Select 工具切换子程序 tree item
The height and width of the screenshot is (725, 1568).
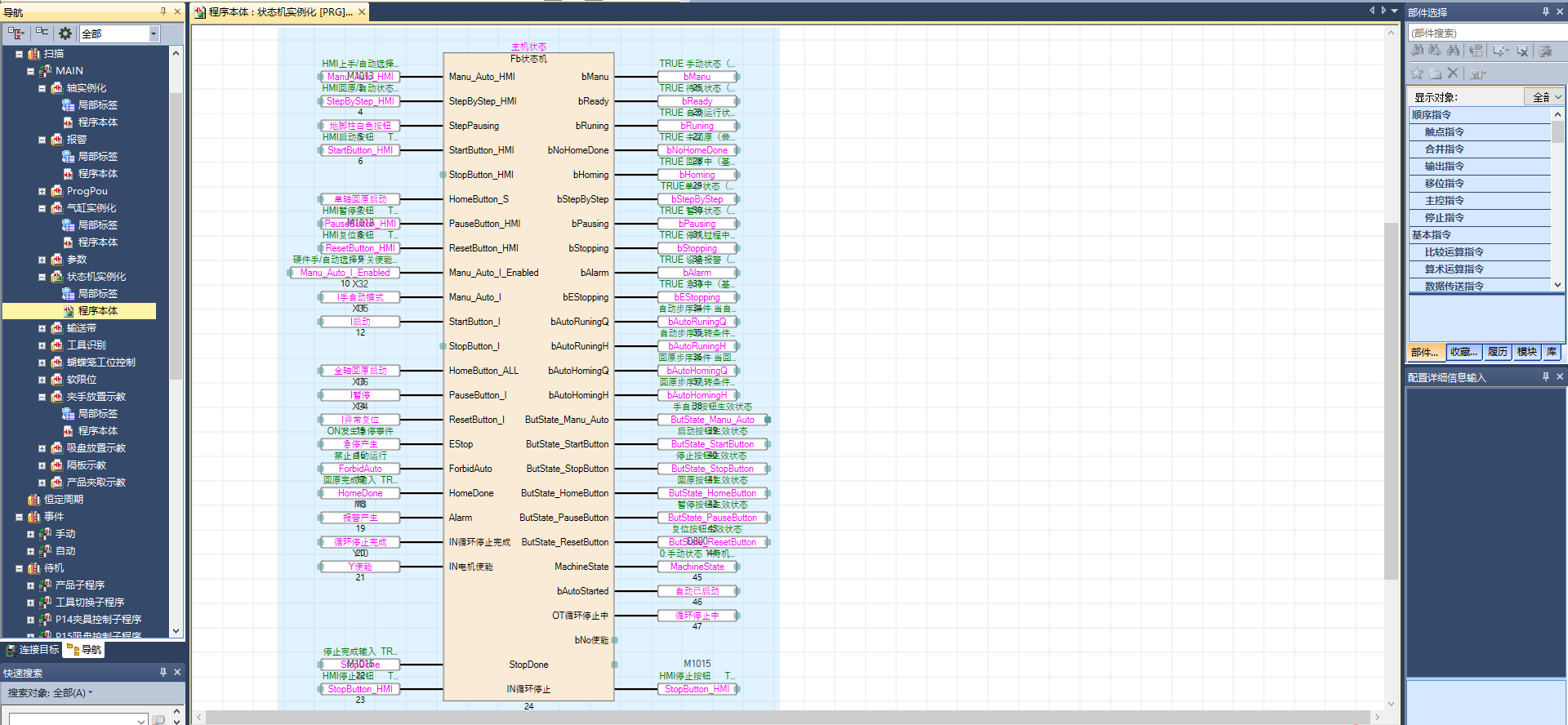click(90, 603)
